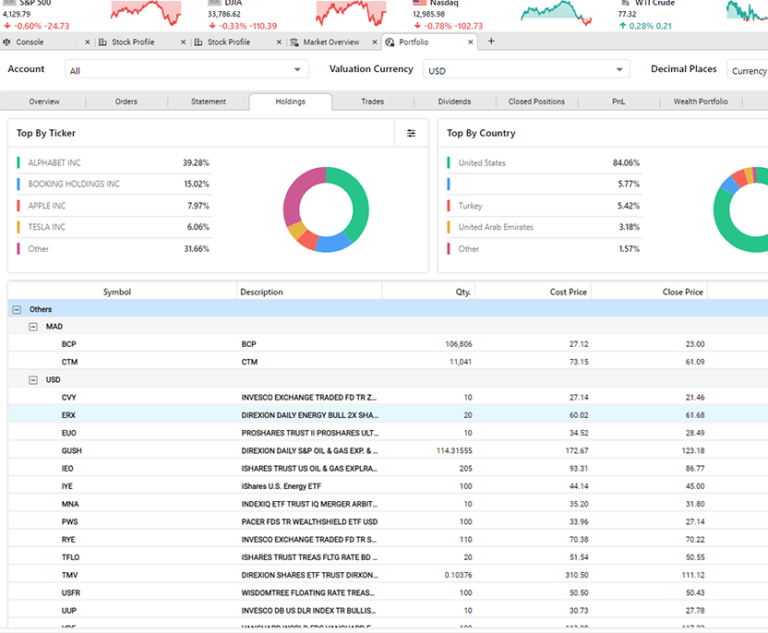Viewport: 768px width, 633px height.
Task: Sort by the Symbol column header
Action: (x=117, y=292)
